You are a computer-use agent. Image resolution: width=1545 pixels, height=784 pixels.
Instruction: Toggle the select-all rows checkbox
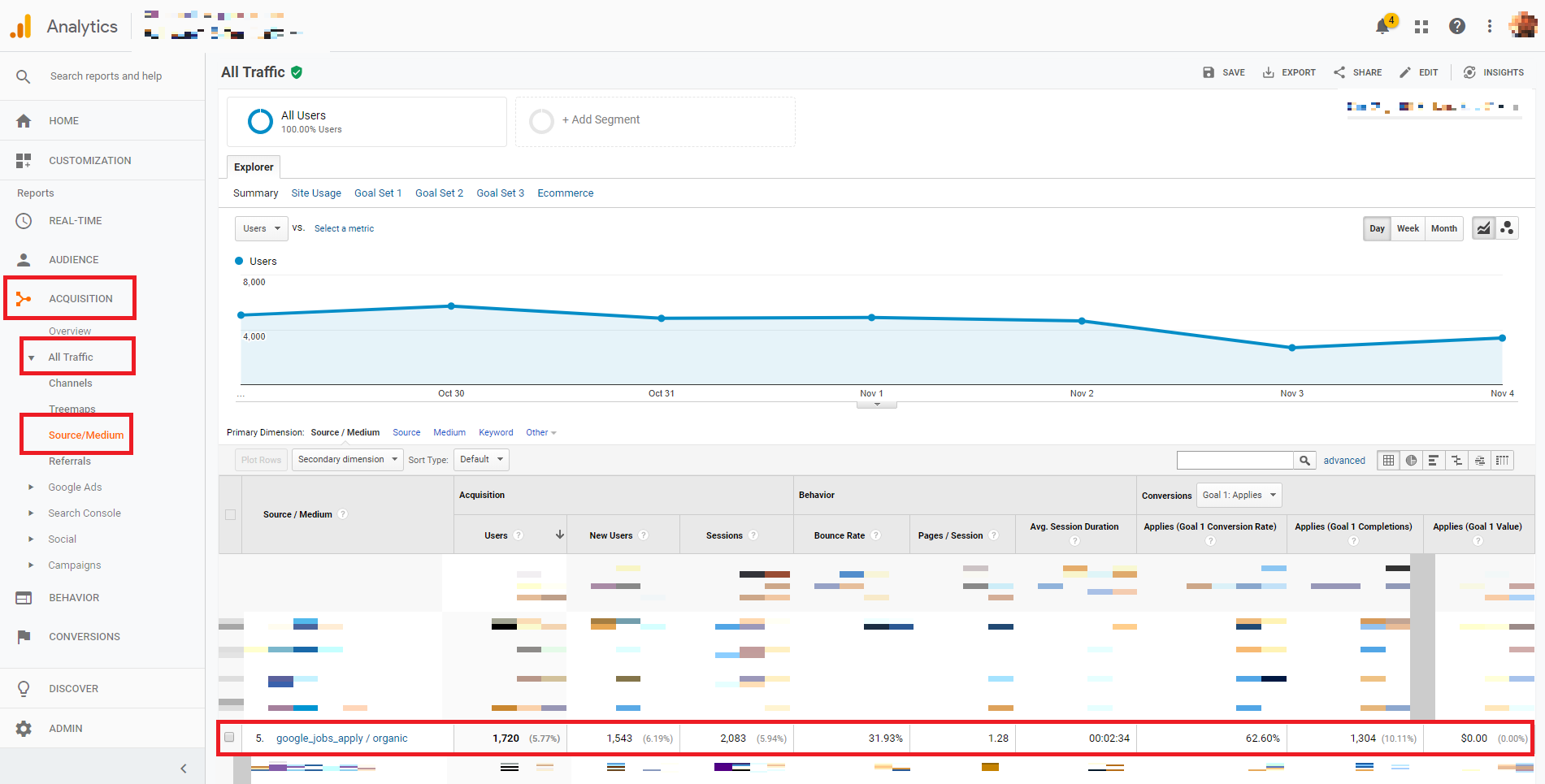231,514
